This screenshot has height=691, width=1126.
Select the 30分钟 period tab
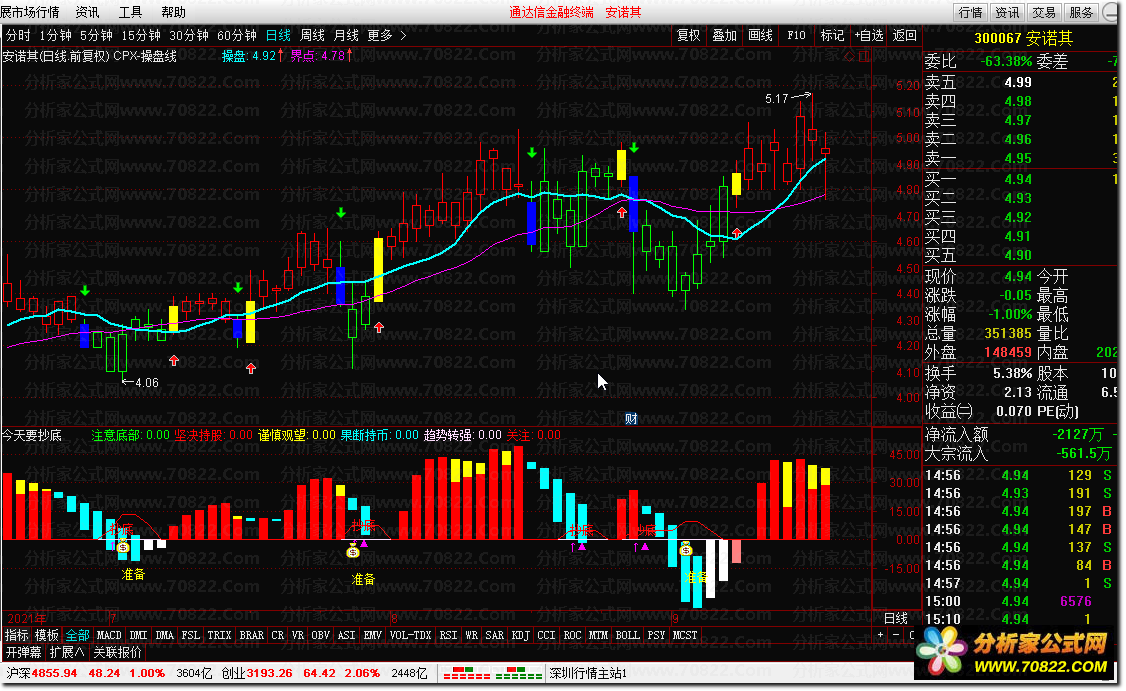(189, 35)
